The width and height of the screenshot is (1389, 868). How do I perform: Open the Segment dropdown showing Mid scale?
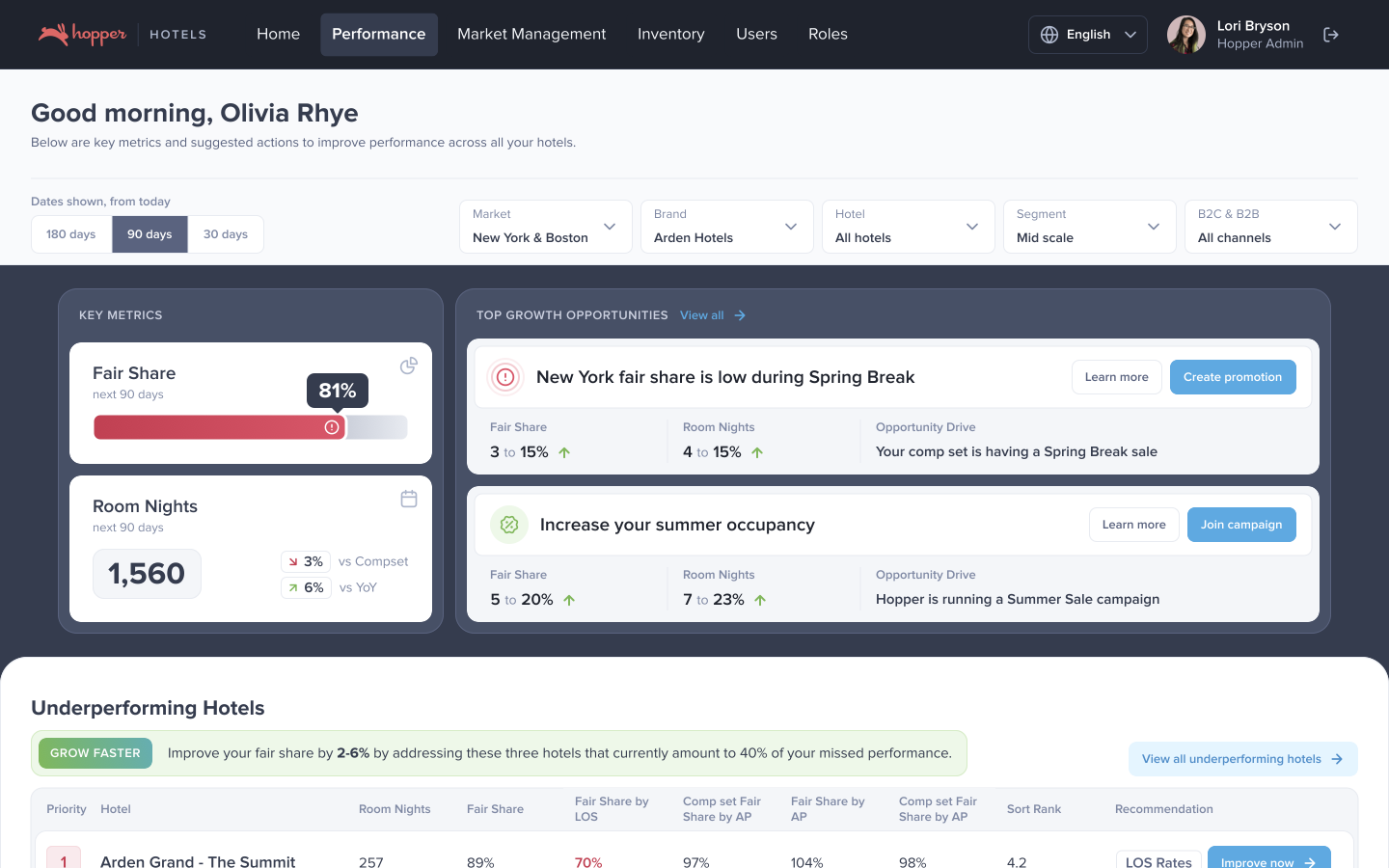1089,227
